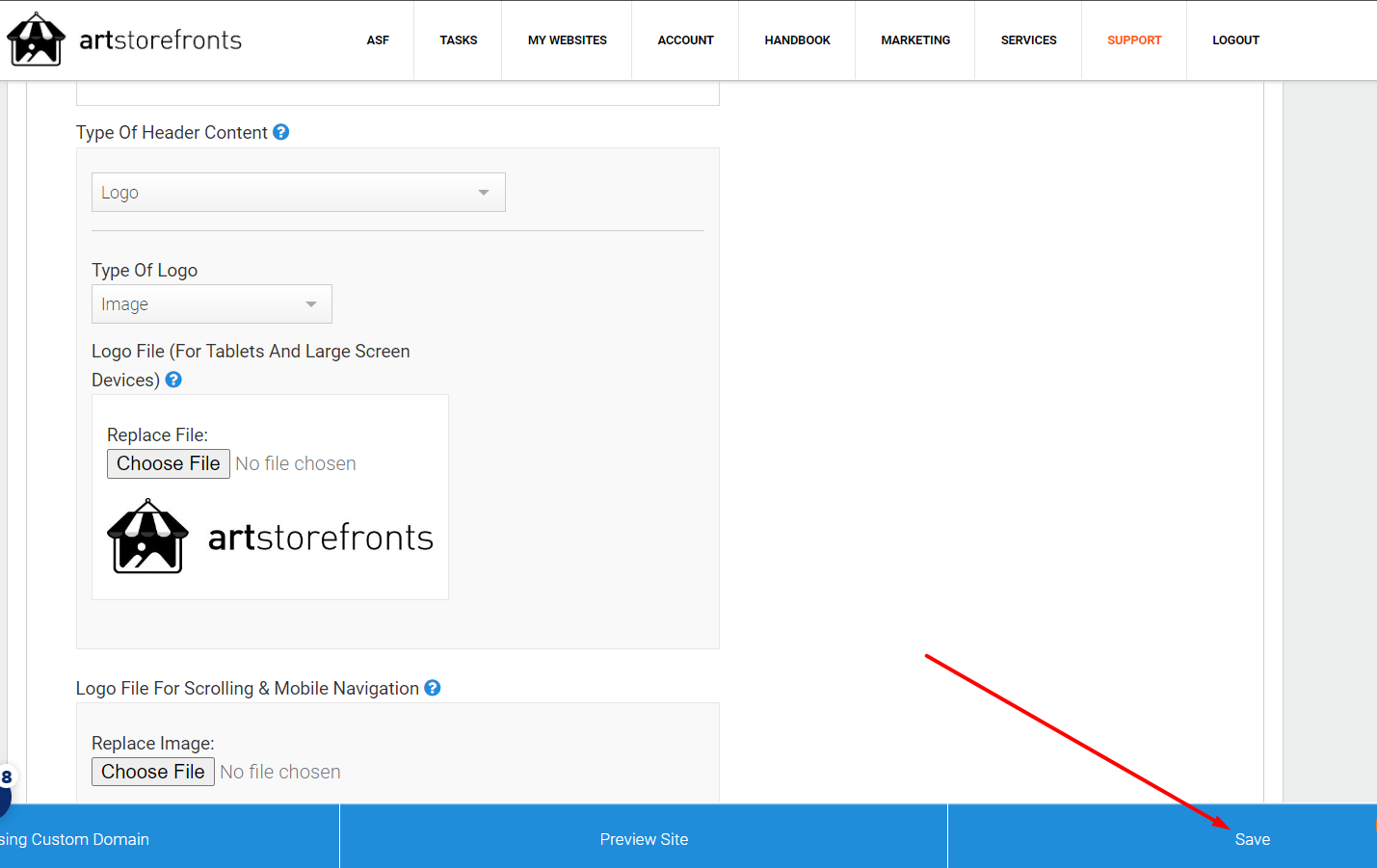Open the Type Of Header Content dropdown set to Logo
1377x868 pixels.
point(298,192)
